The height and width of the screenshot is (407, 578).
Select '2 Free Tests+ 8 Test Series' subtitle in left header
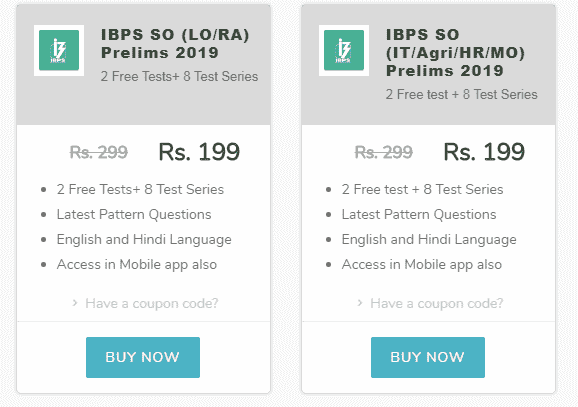click(x=180, y=76)
